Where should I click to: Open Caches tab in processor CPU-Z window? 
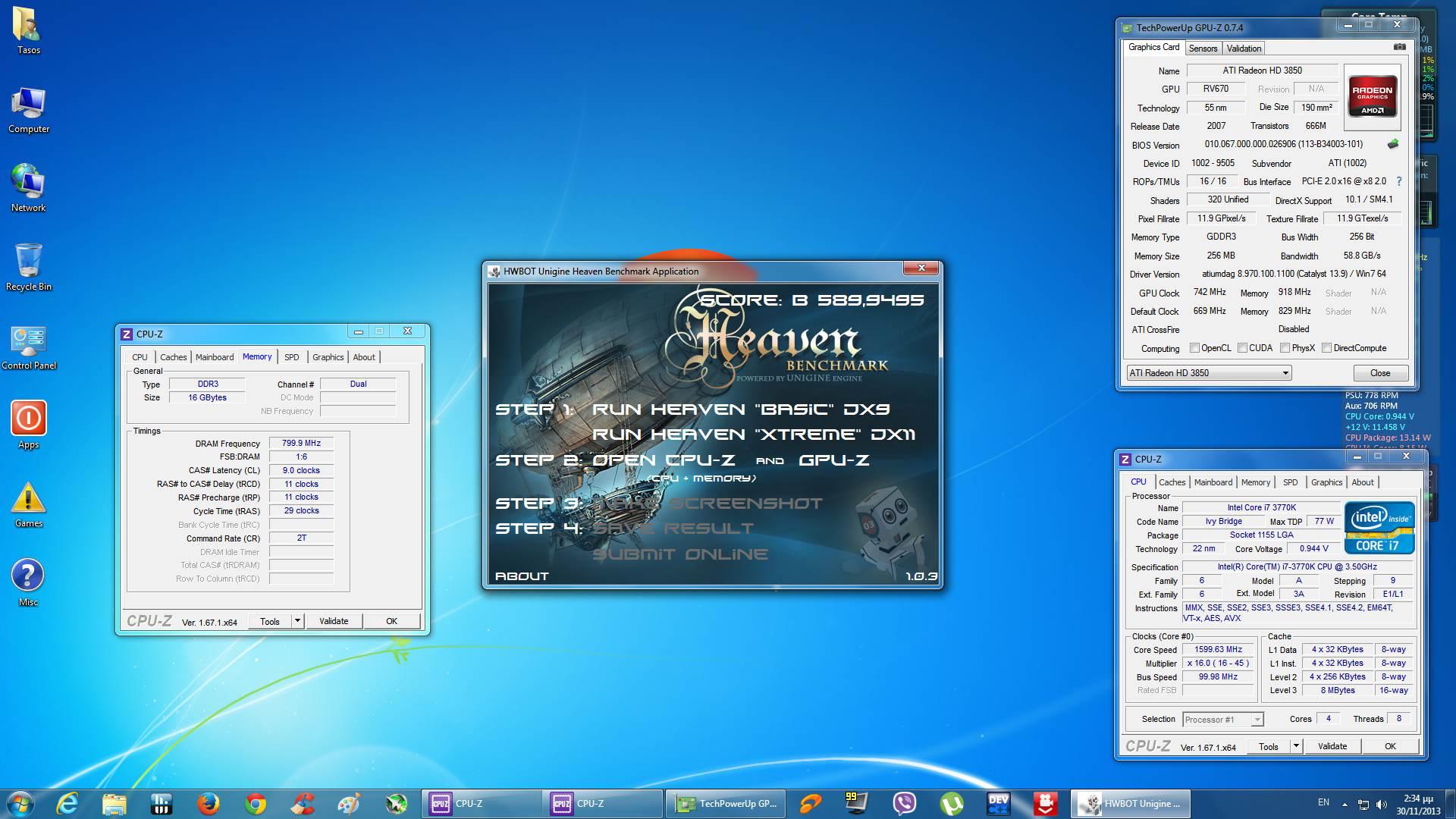click(1172, 482)
